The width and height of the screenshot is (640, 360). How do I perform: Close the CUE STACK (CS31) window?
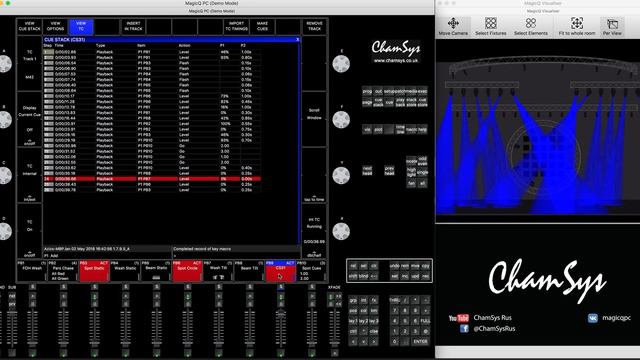297,40
